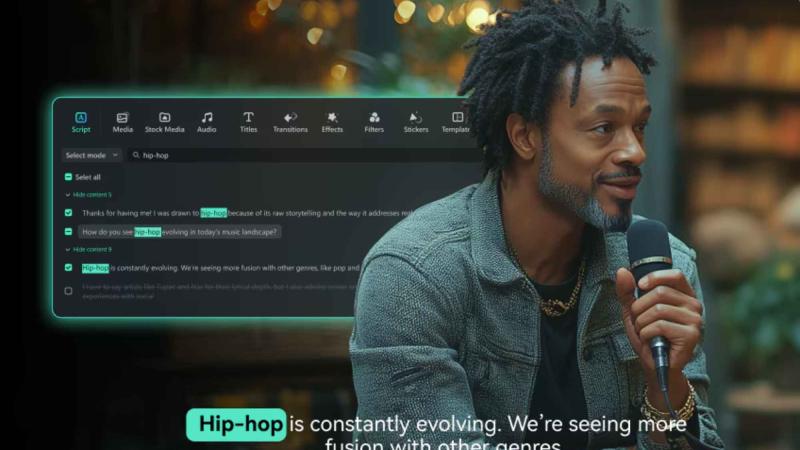
Task: Check the unselected last script line checkbox
Action: [68, 291]
